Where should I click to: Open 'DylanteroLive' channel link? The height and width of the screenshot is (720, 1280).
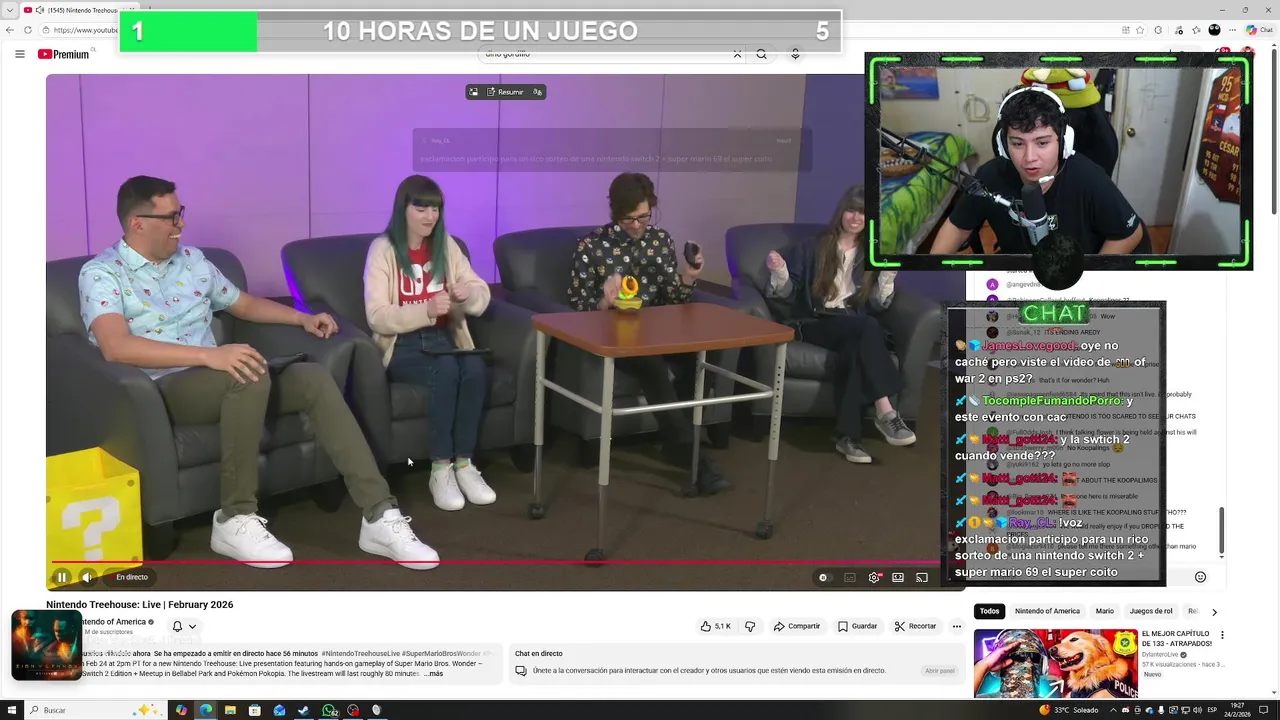click(x=1162, y=655)
